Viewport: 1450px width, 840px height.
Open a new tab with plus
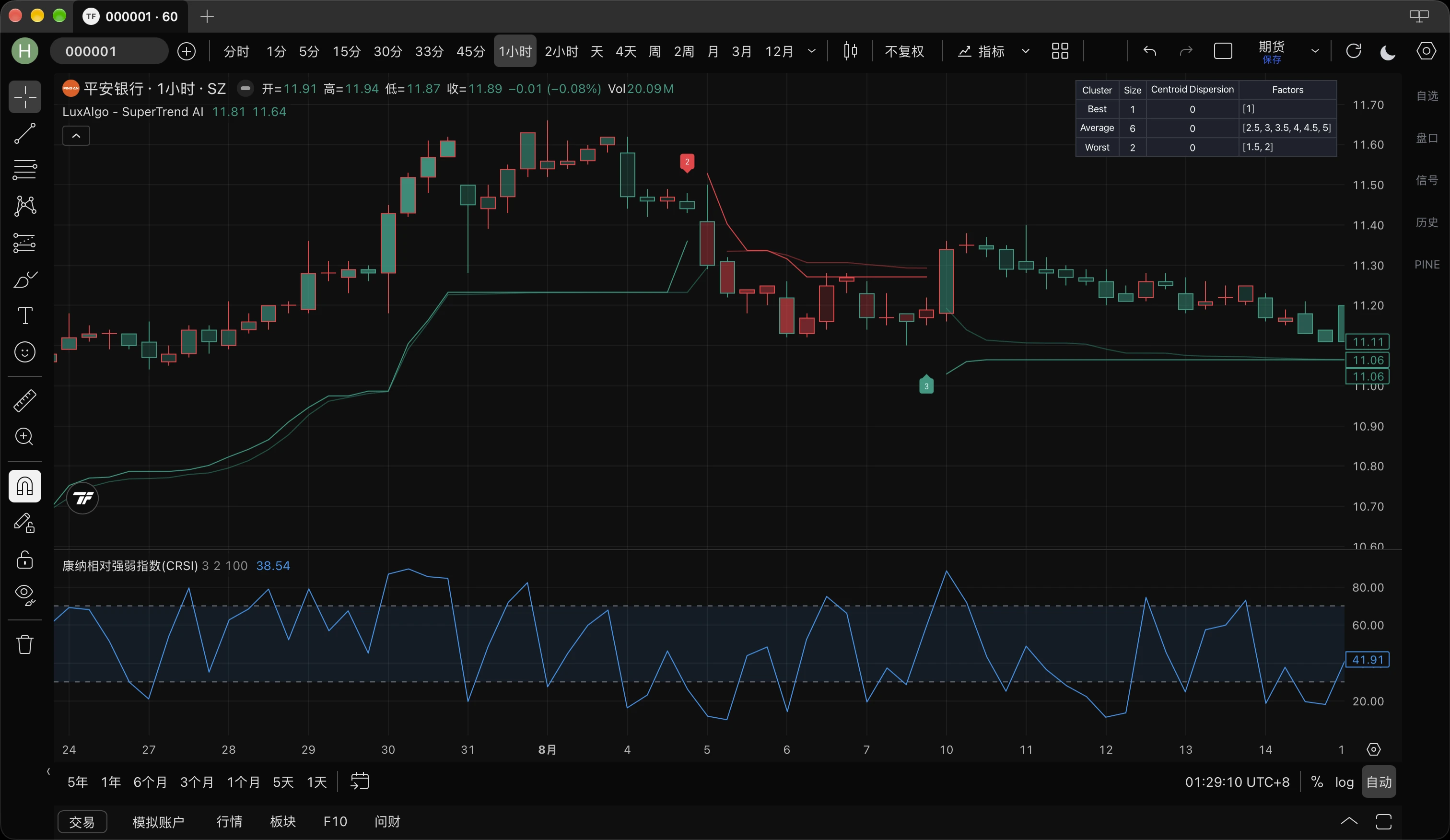pos(207,16)
